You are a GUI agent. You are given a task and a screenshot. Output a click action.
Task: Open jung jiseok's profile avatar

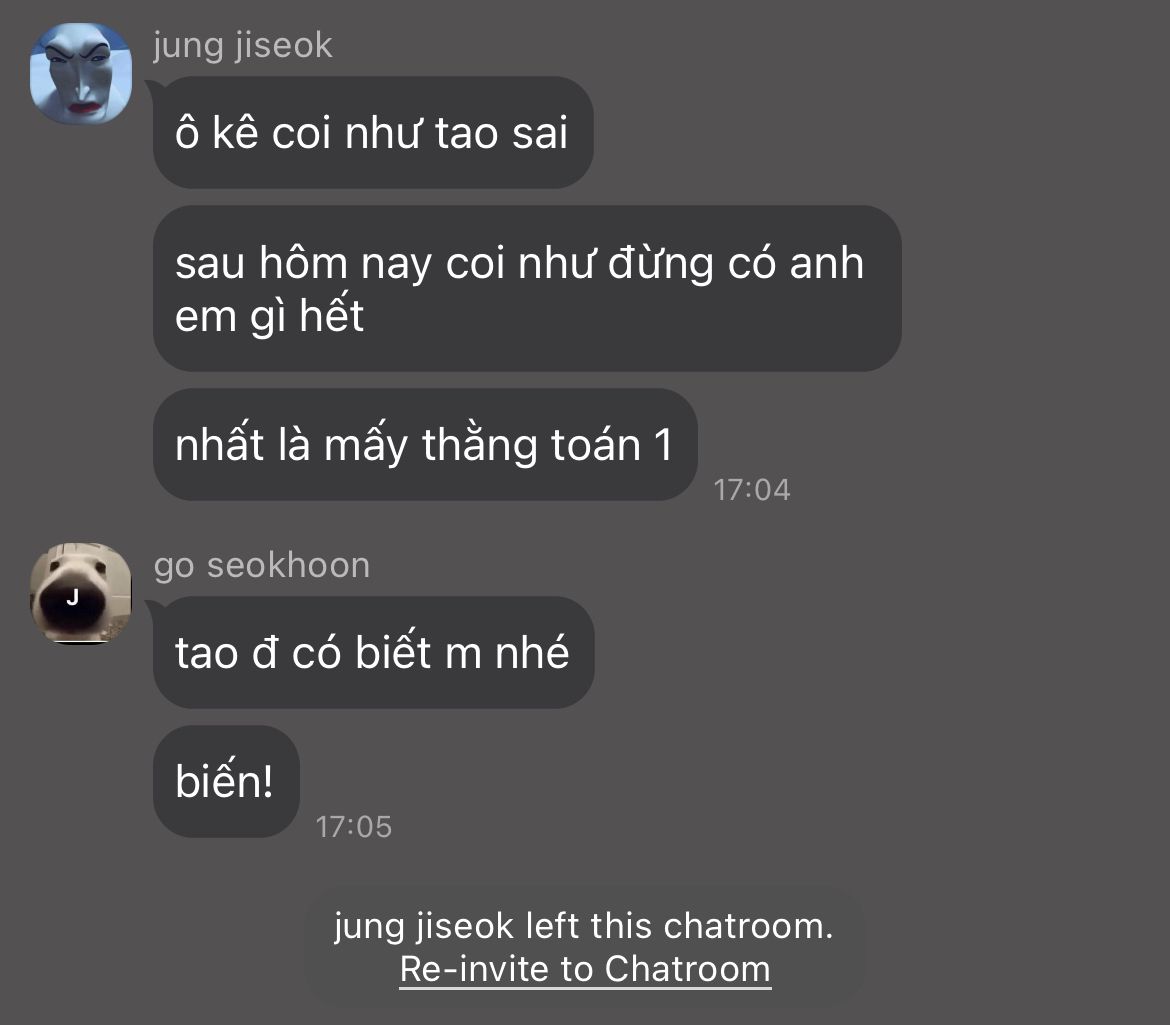tap(81, 73)
